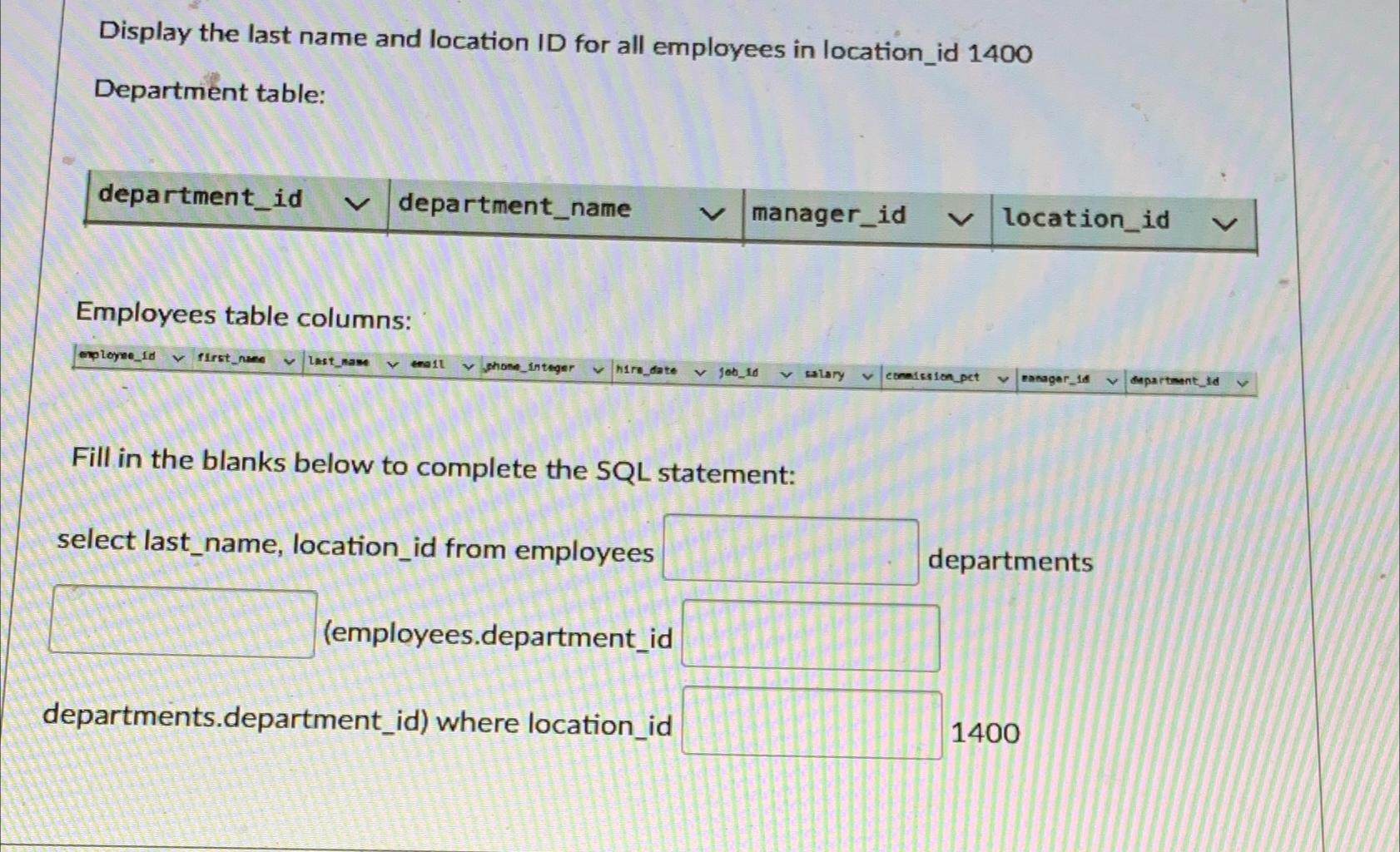Click the 'Employees table columns:' label
Viewport: 1400px width, 852px height.
click(x=243, y=316)
